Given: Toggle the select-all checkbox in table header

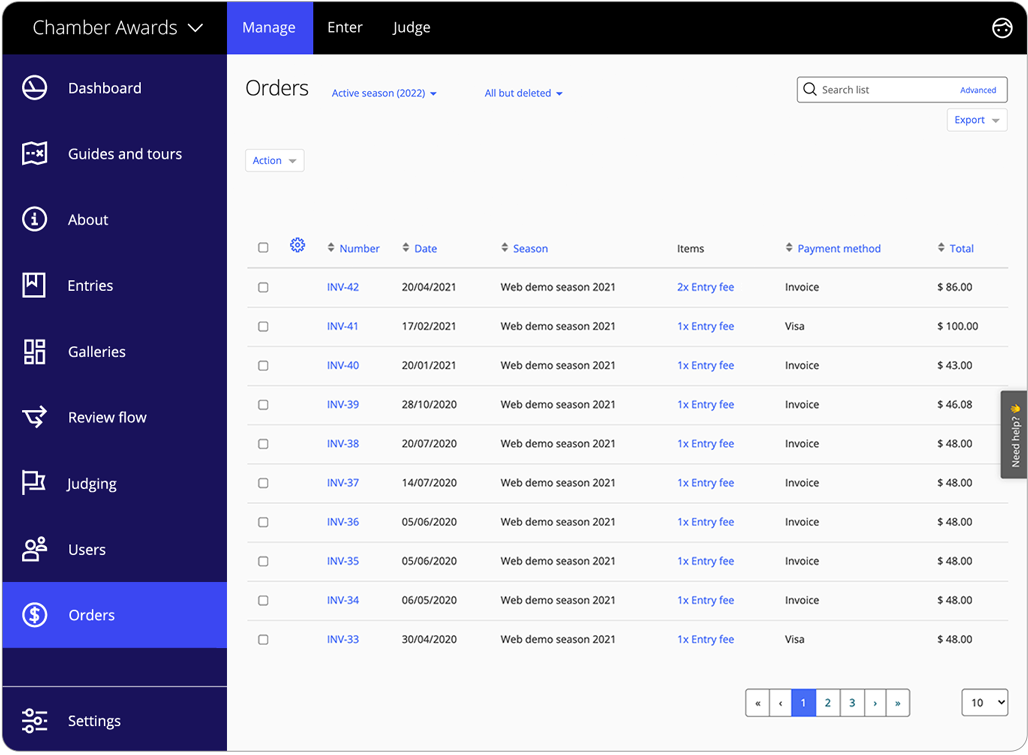Looking at the screenshot, I should click(x=263, y=246).
